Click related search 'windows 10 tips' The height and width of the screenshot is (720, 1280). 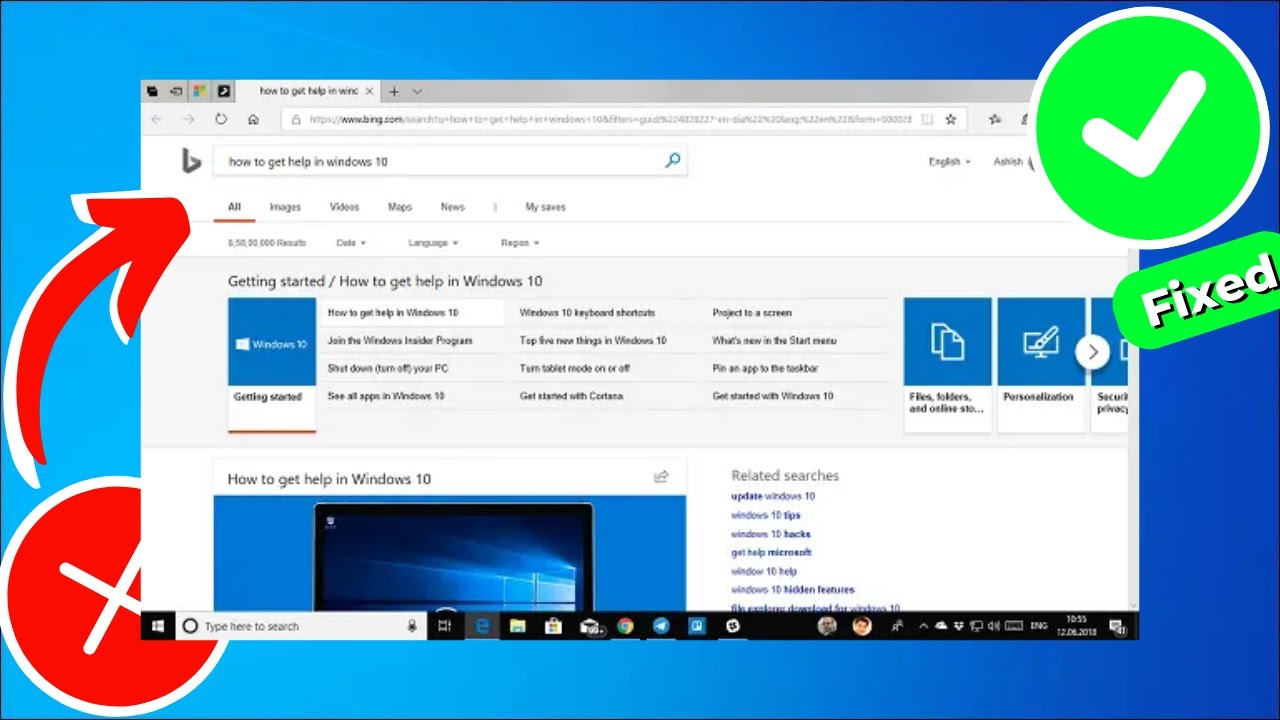click(x=766, y=515)
